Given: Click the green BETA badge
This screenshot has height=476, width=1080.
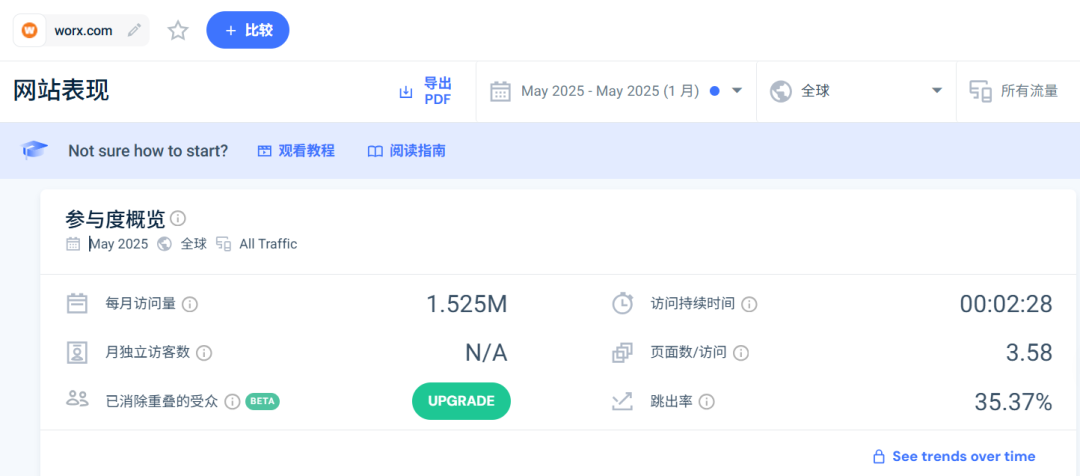Looking at the screenshot, I should pyautogui.click(x=262, y=401).
